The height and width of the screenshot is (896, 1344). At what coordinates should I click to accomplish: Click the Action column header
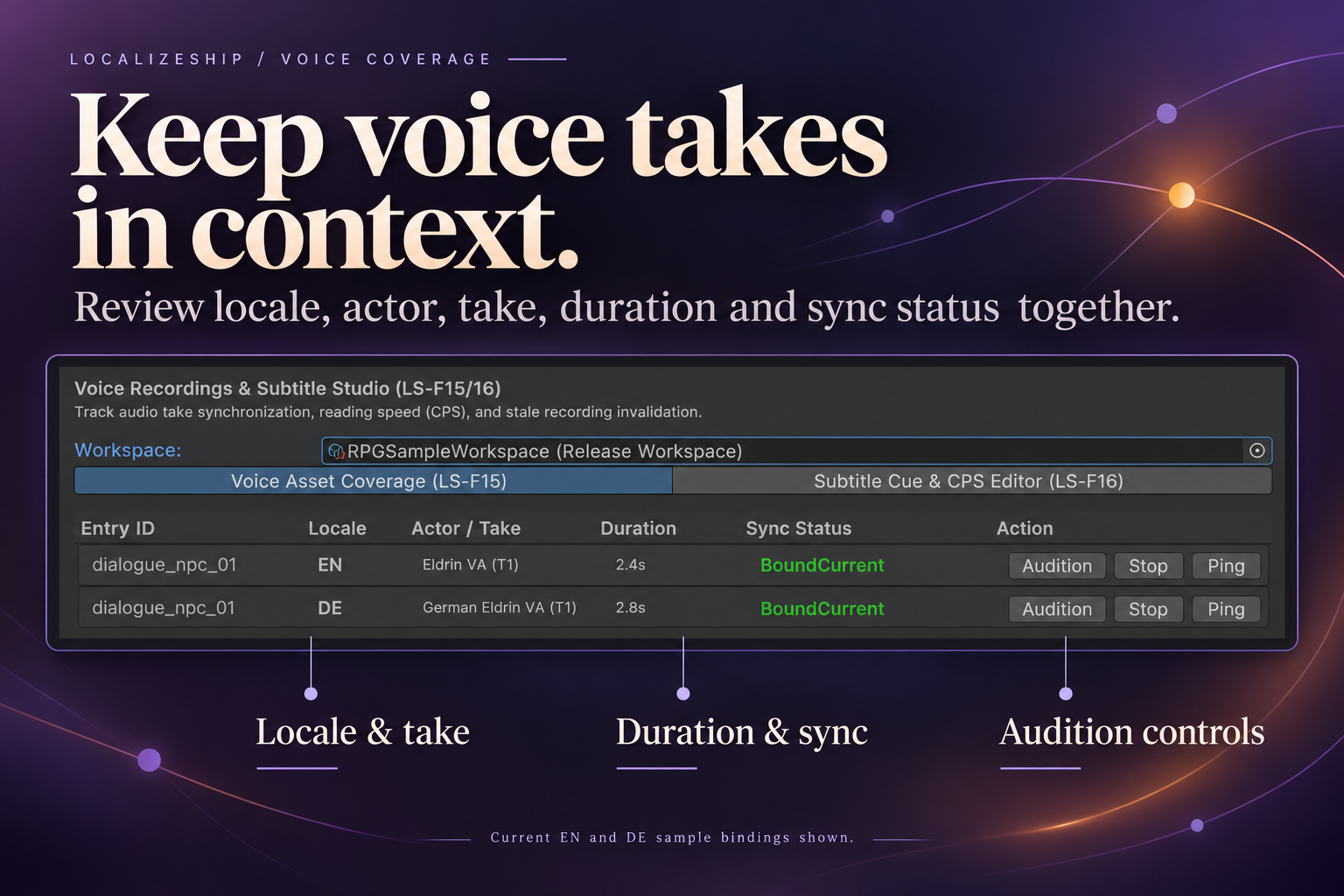point(1025,528)
